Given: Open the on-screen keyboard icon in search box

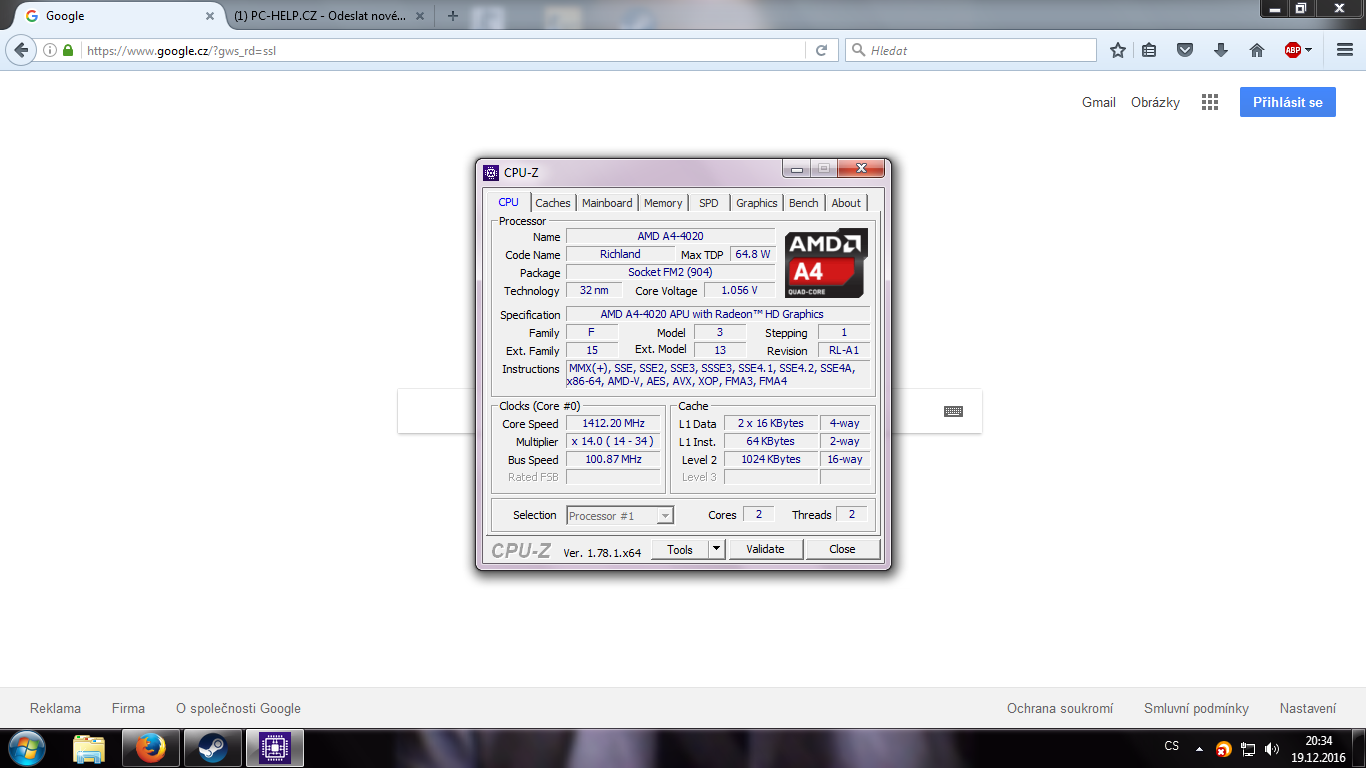Looking at the screenshot, I should [953, 411].
